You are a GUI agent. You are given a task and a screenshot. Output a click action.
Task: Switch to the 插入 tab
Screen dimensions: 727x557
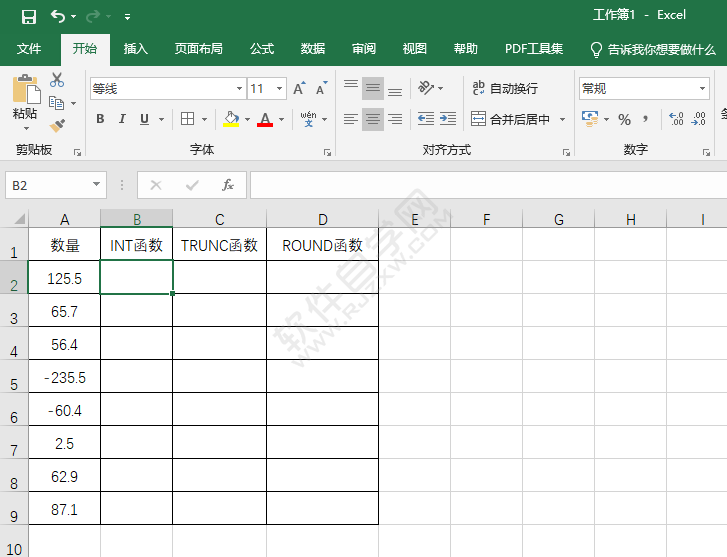pyautogui.click(x=135, y=49)
